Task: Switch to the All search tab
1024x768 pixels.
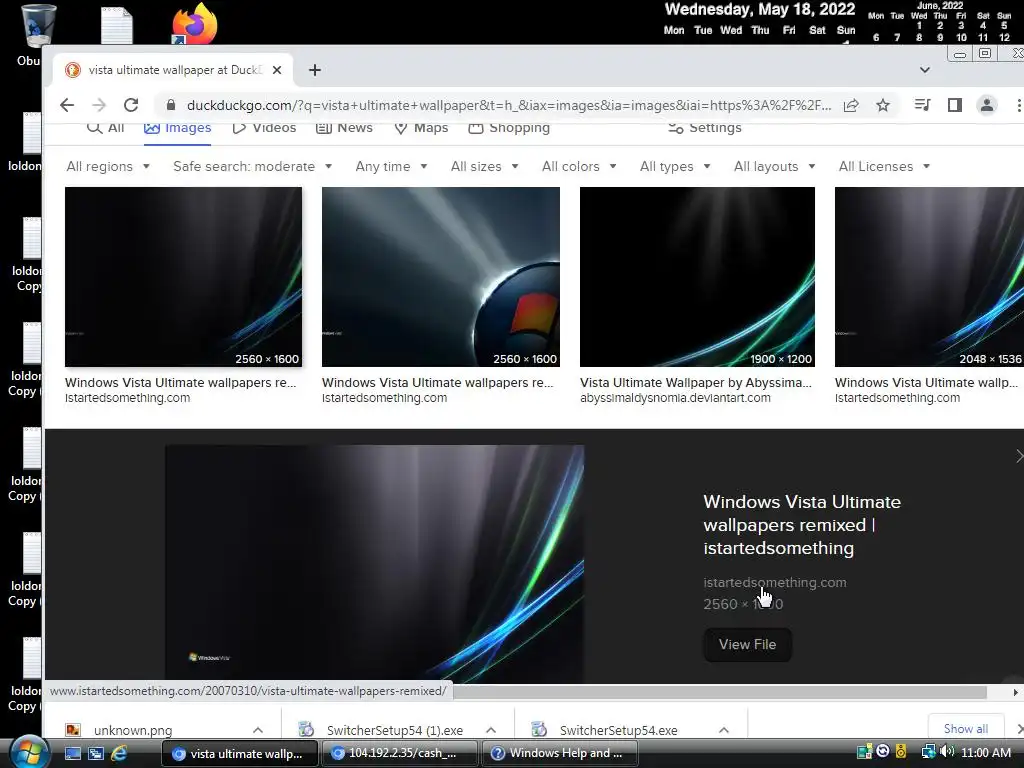Action: click(x=106, y=127)
